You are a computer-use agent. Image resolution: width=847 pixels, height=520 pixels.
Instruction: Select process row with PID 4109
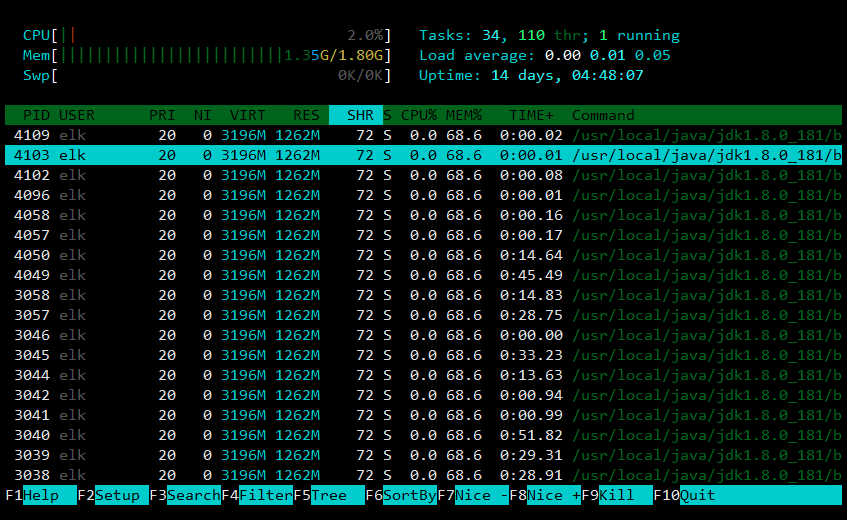coord(424,135)
